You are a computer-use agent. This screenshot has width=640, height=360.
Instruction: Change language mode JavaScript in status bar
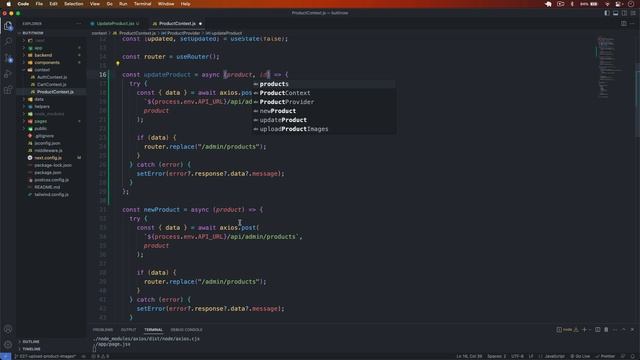554,356
